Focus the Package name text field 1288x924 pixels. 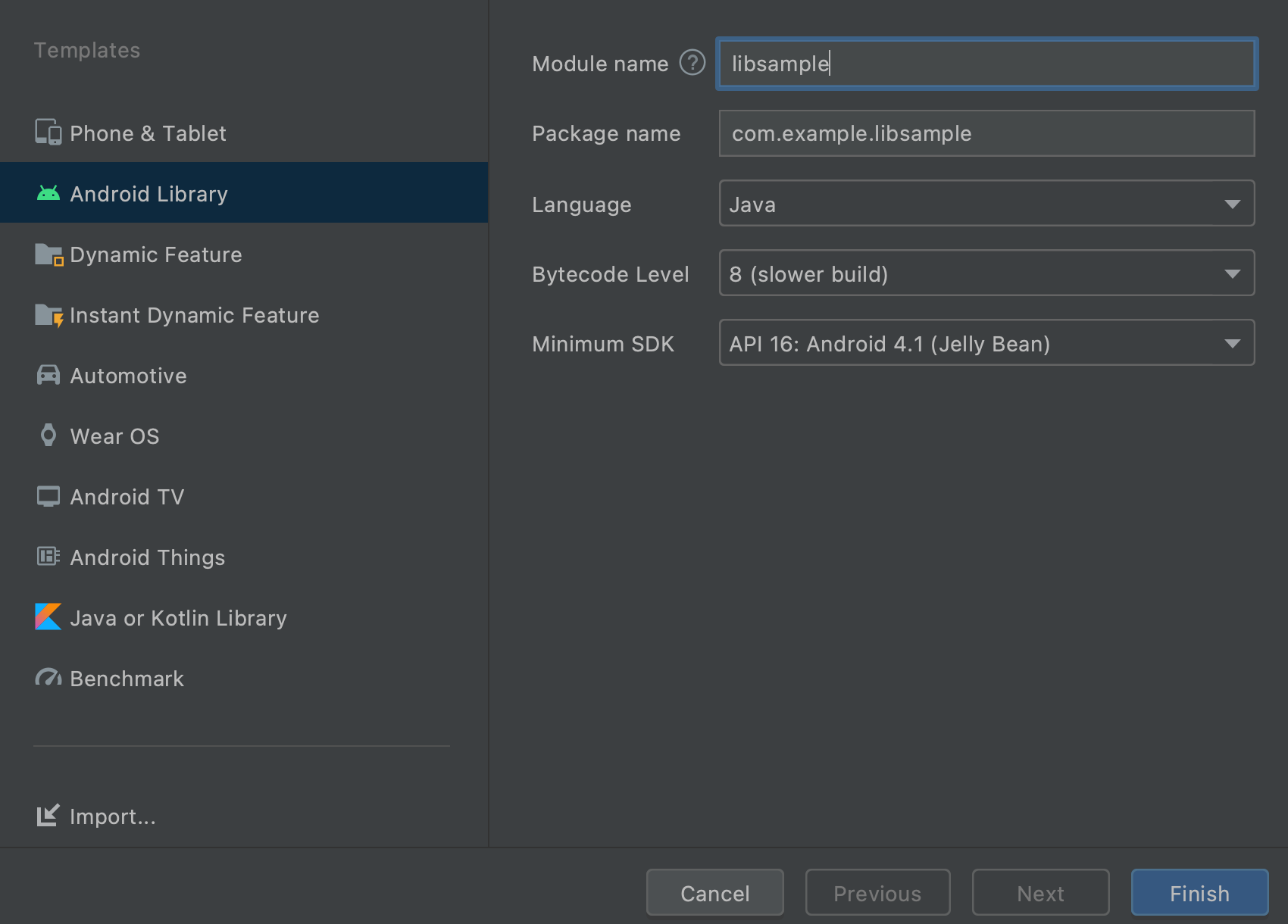point(986,133)
